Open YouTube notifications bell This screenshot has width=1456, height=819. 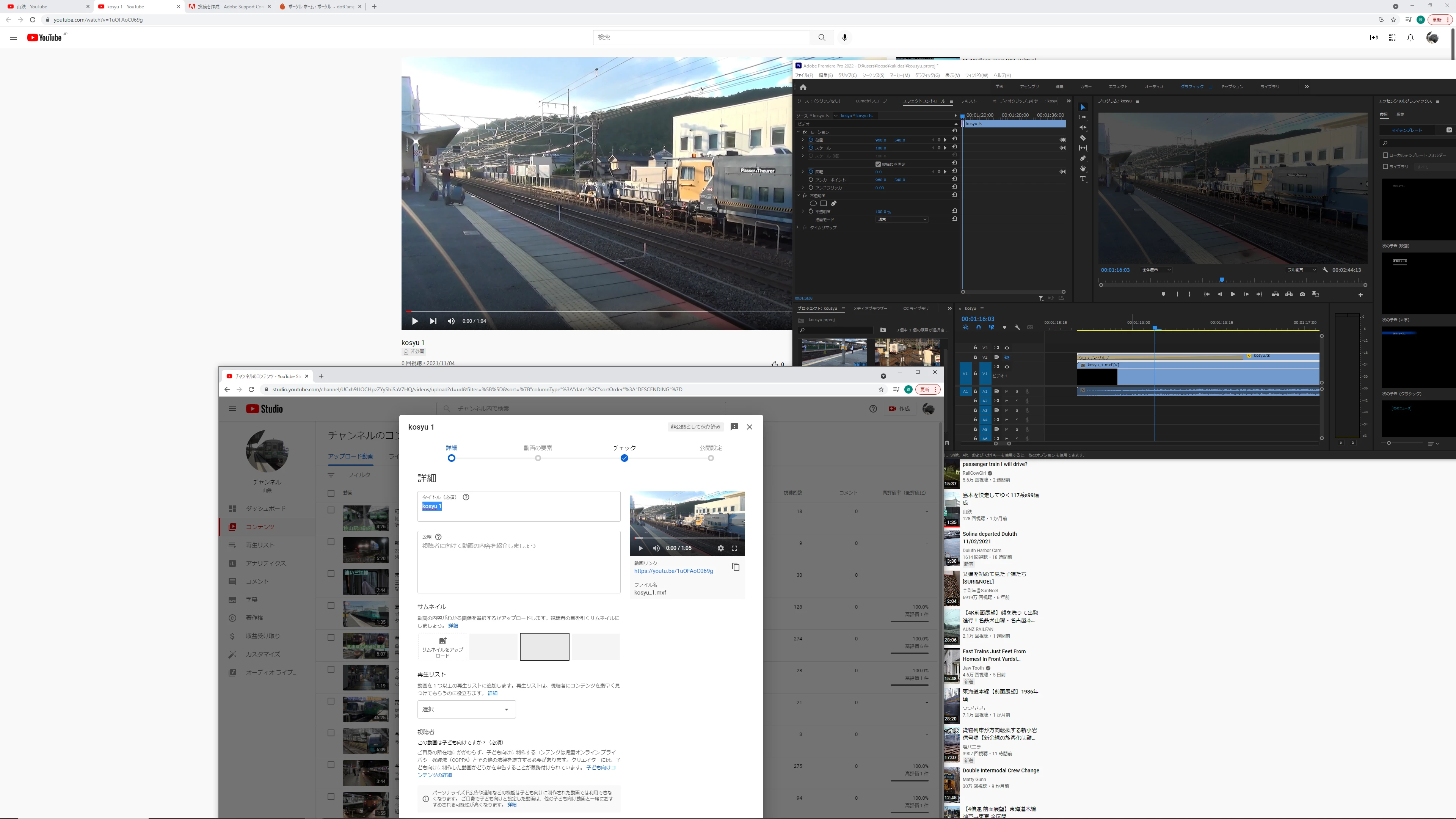(x=1410, y=37)
